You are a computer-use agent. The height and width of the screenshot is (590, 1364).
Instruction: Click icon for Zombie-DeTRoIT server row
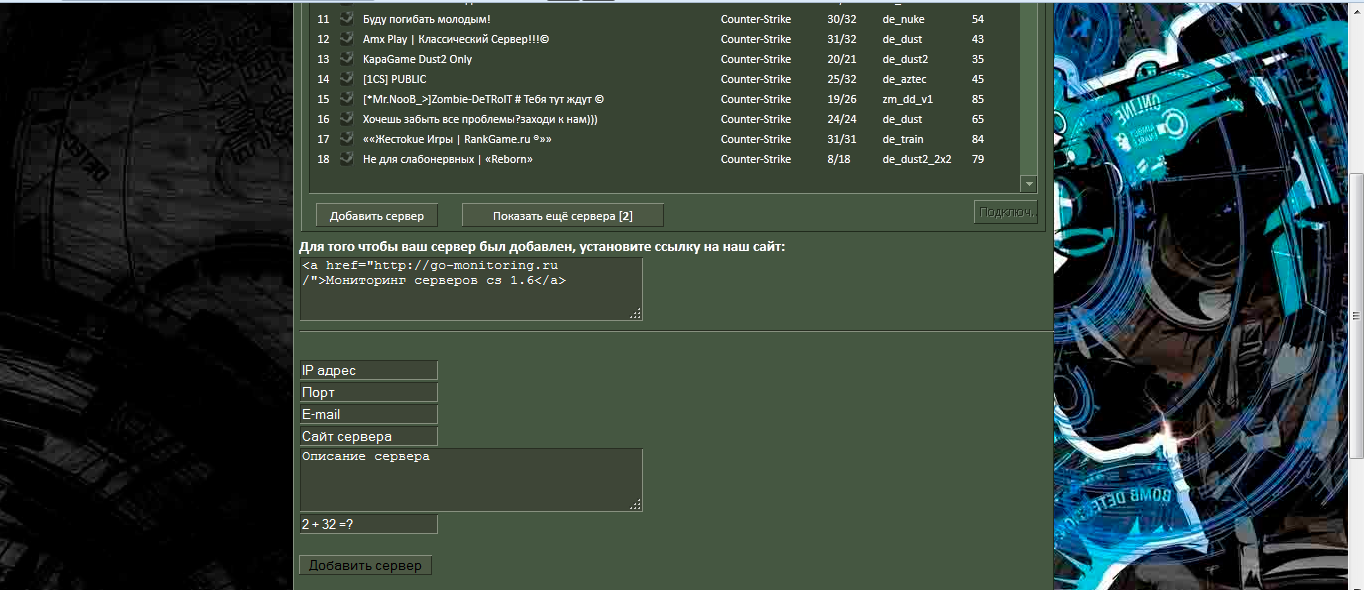tap(346, 98)
